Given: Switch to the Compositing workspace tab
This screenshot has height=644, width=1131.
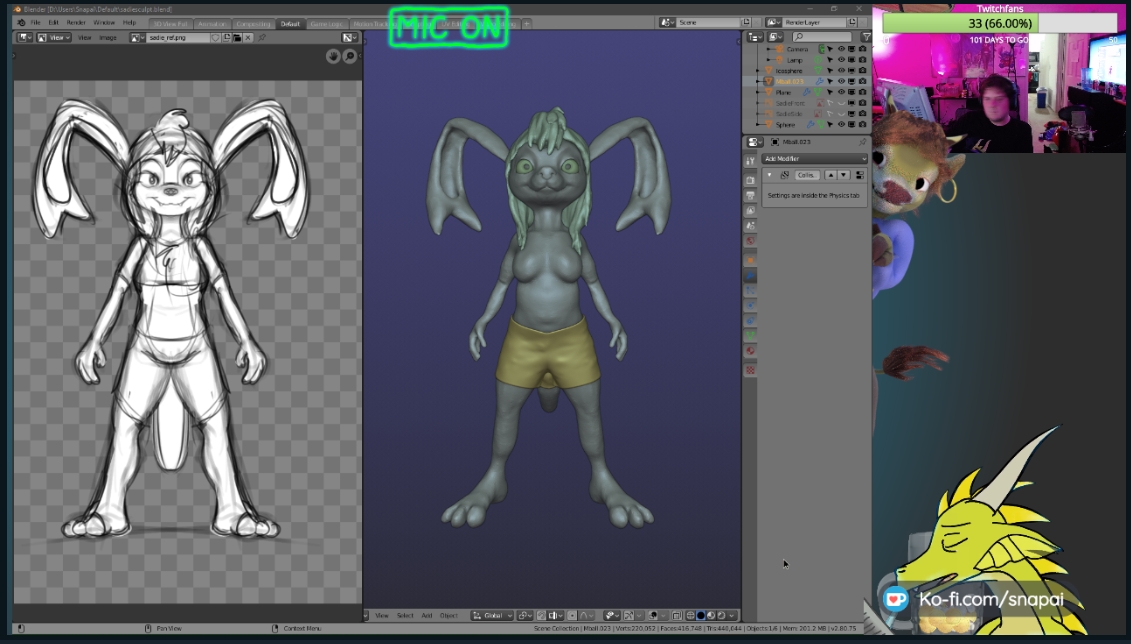Looking at the screenshot, I should pyautogui.click(x=251, y=23).
